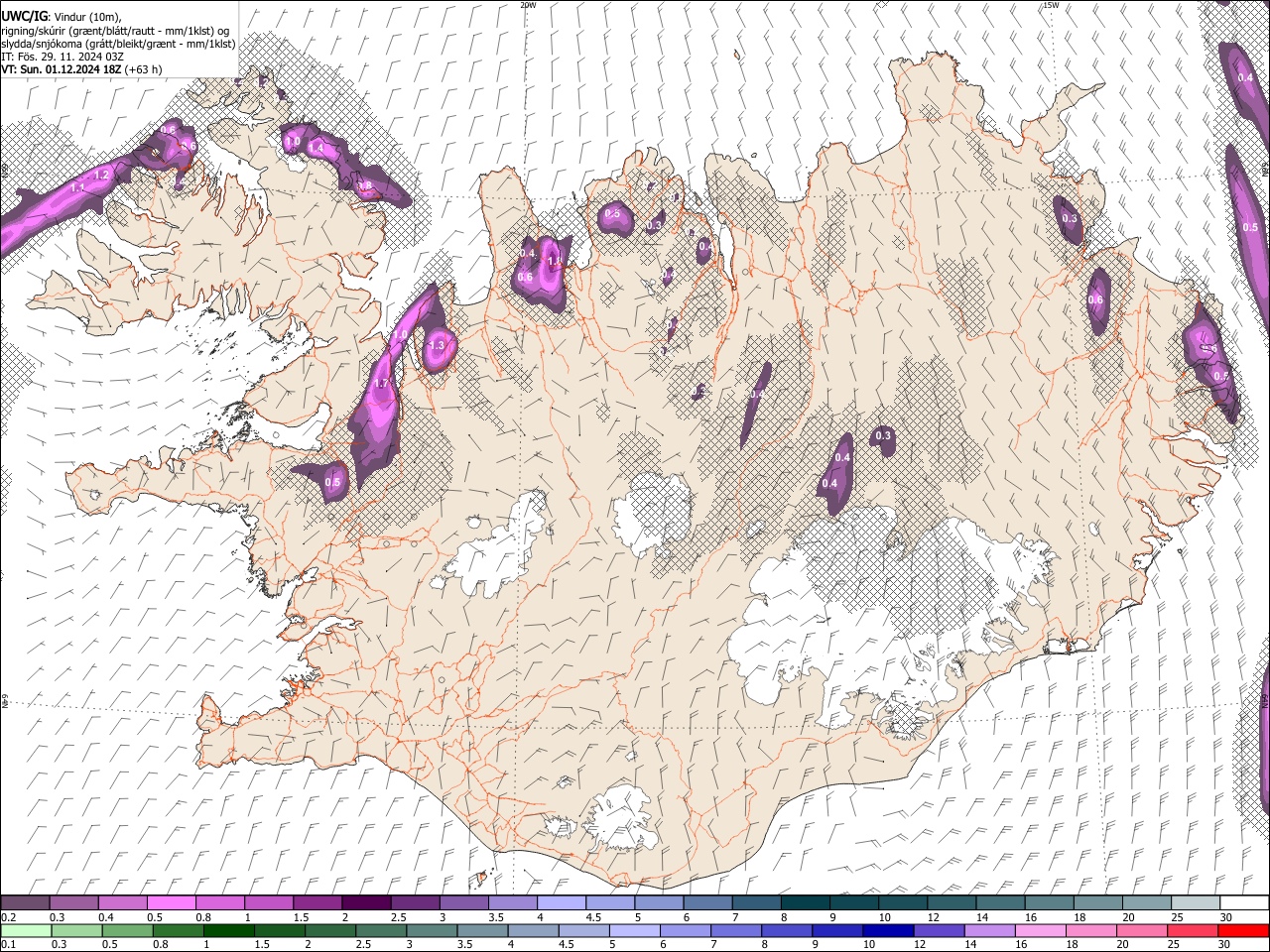
Task: Select the 'VT: Sun. 01.12.2024 18Z (+63 h)' line
Action: pyautogui.click(x=81, y=69)
